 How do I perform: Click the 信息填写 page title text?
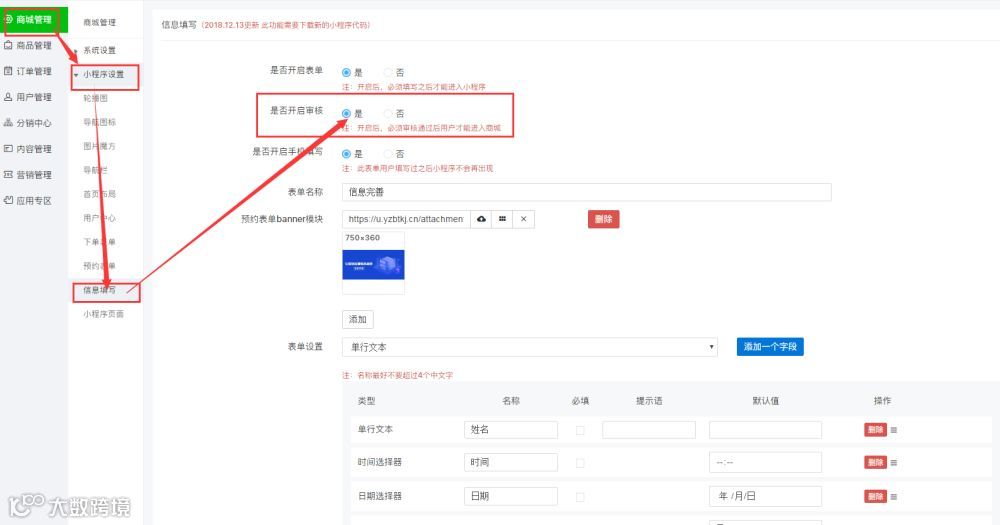(179, 25)
